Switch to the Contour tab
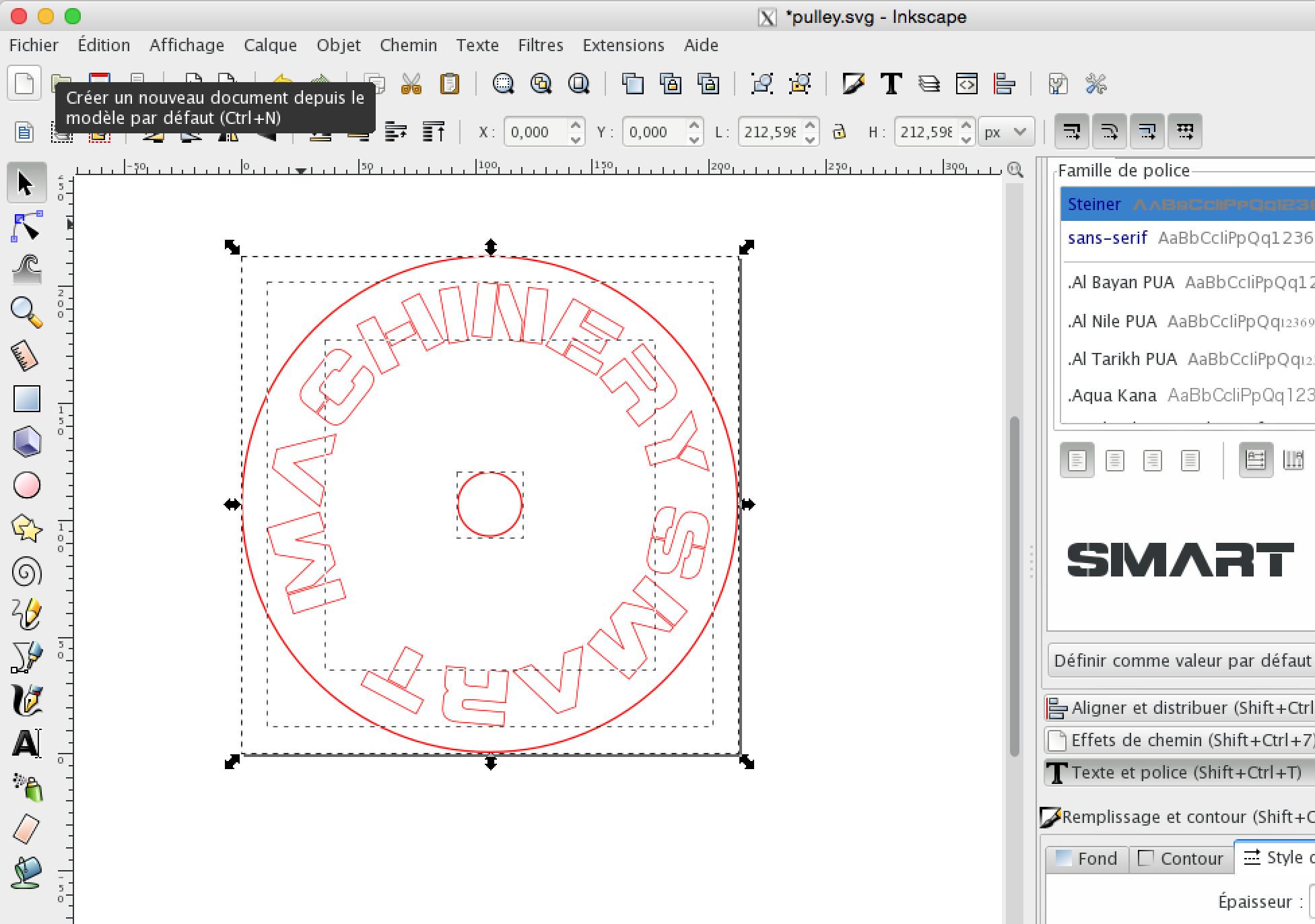 pos(1181,858)
